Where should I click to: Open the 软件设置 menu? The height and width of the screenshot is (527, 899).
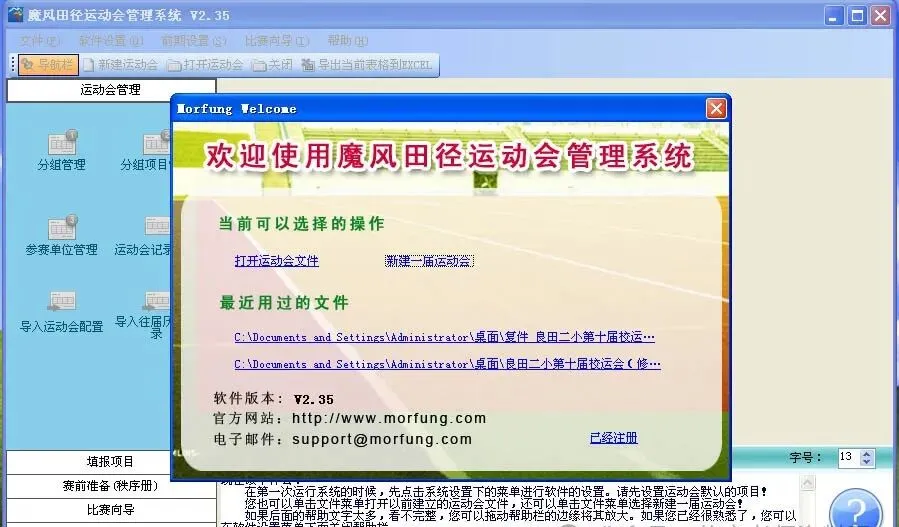click(111, 41)
